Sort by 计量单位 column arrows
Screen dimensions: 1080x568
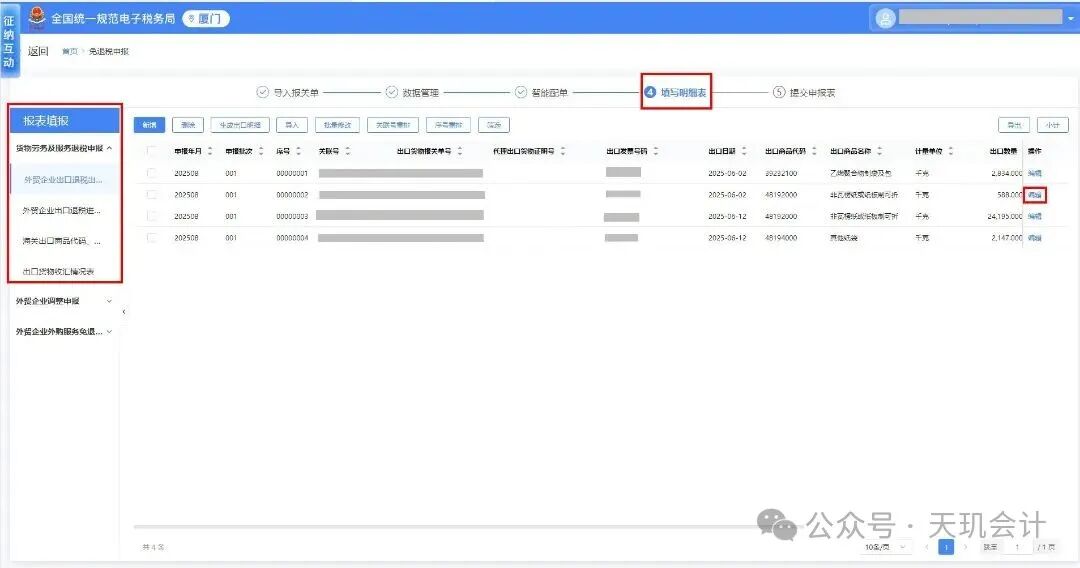click(951, 151)
